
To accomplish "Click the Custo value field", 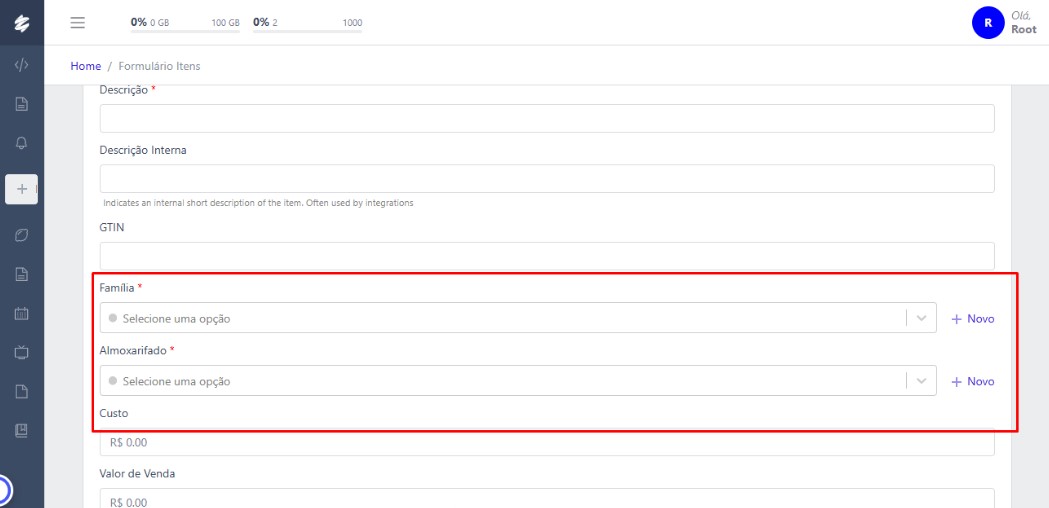I will pos(546,442).
